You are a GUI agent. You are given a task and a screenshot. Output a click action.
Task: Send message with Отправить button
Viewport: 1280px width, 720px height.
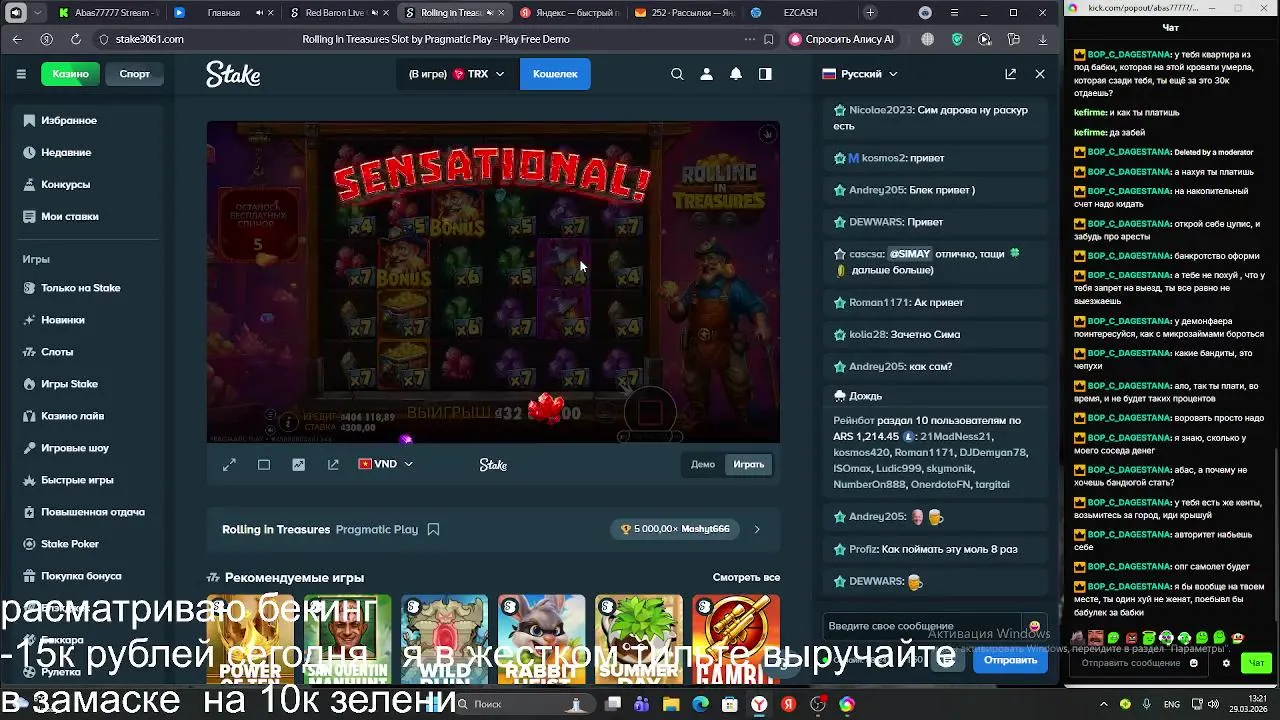point(1010,660)
